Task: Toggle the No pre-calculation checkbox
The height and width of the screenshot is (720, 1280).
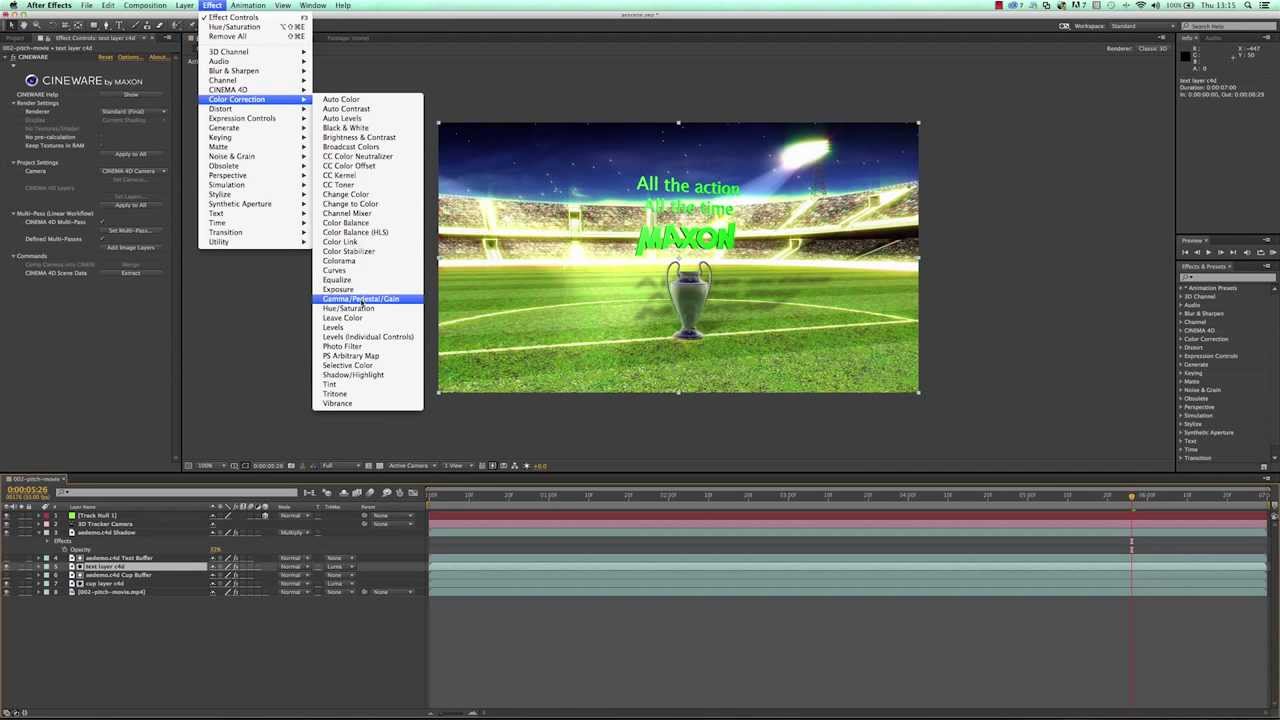Action: click(102, 136)
